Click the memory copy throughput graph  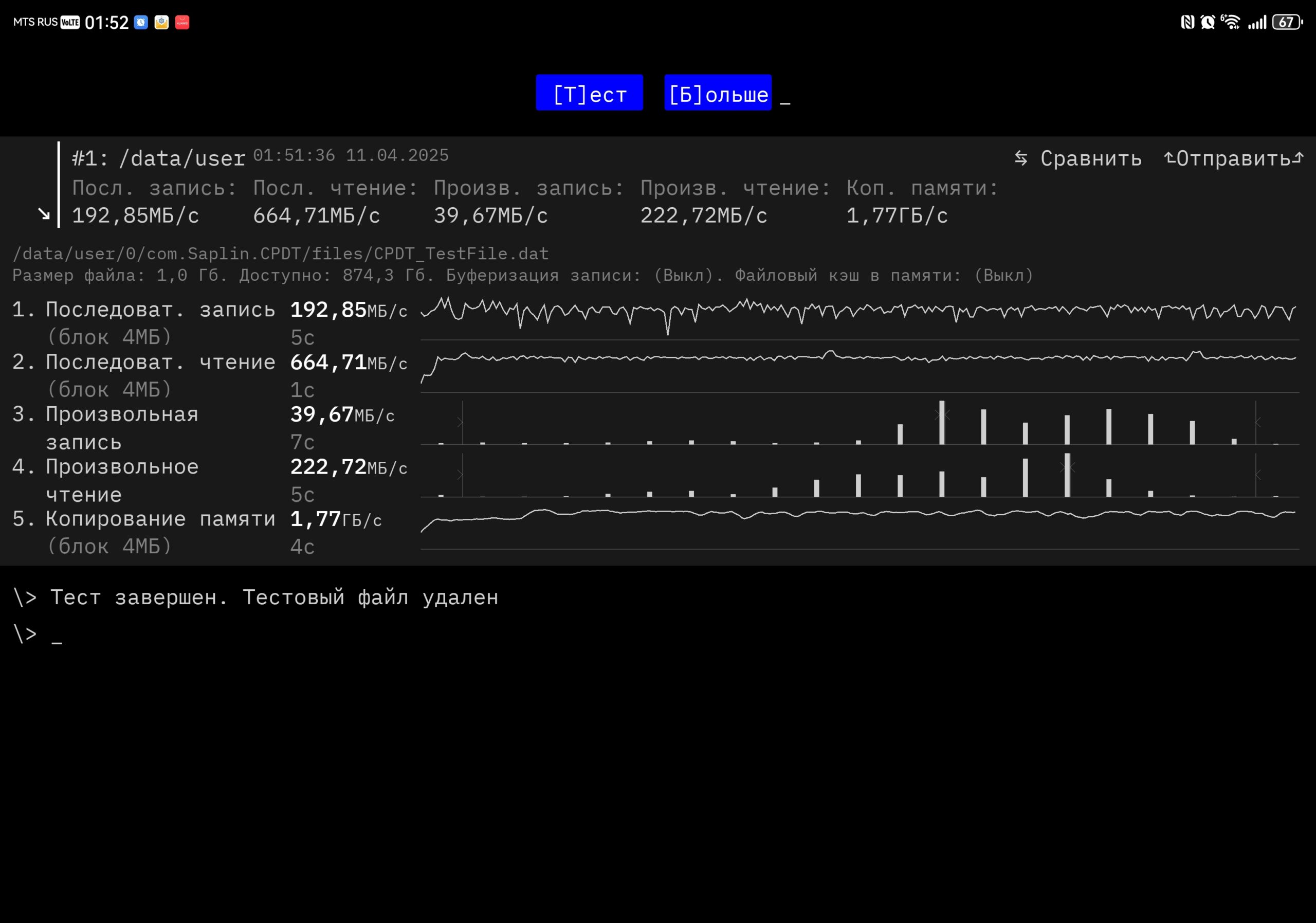coord(860,528)
